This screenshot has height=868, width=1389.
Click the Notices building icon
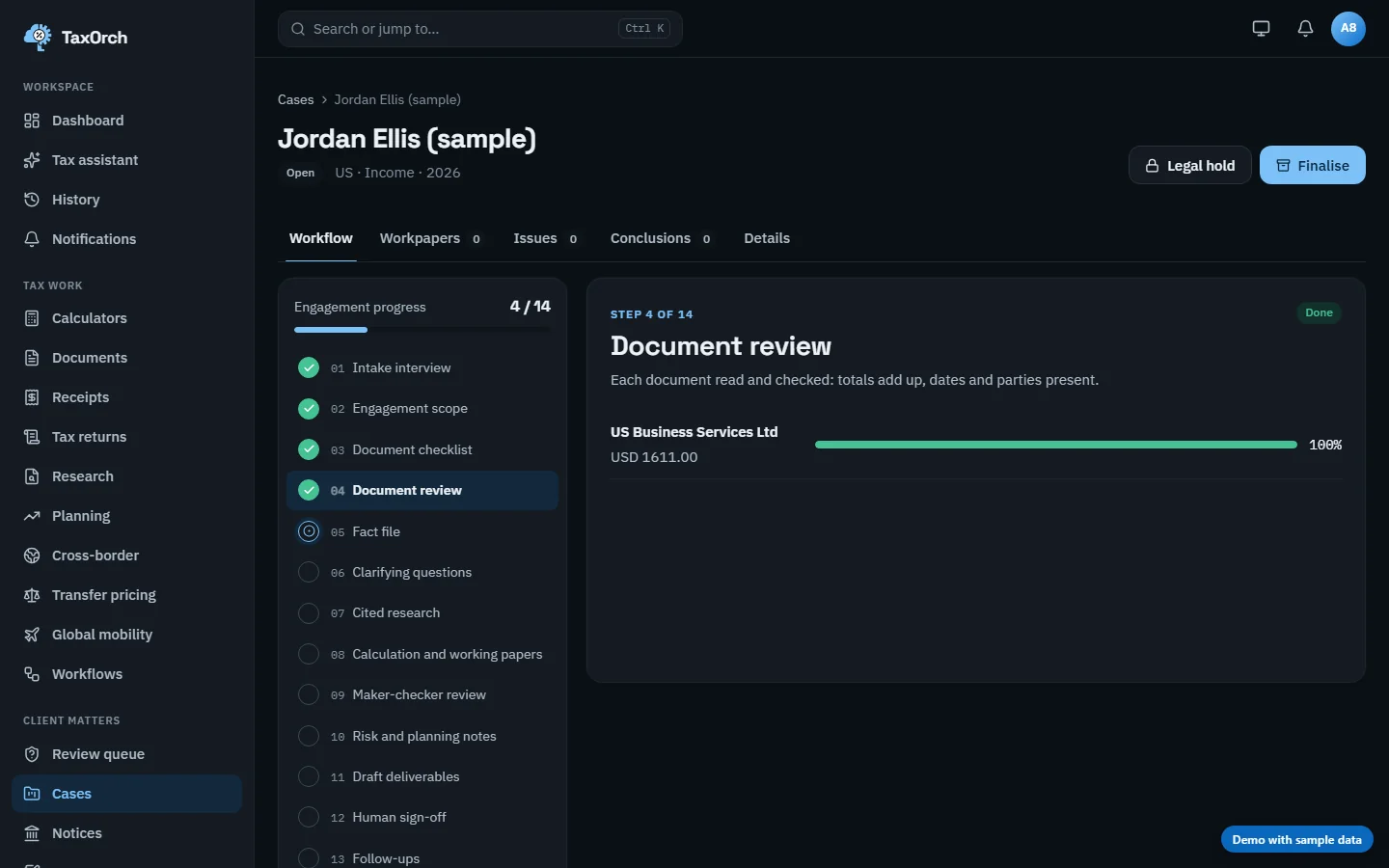[32, 833]
